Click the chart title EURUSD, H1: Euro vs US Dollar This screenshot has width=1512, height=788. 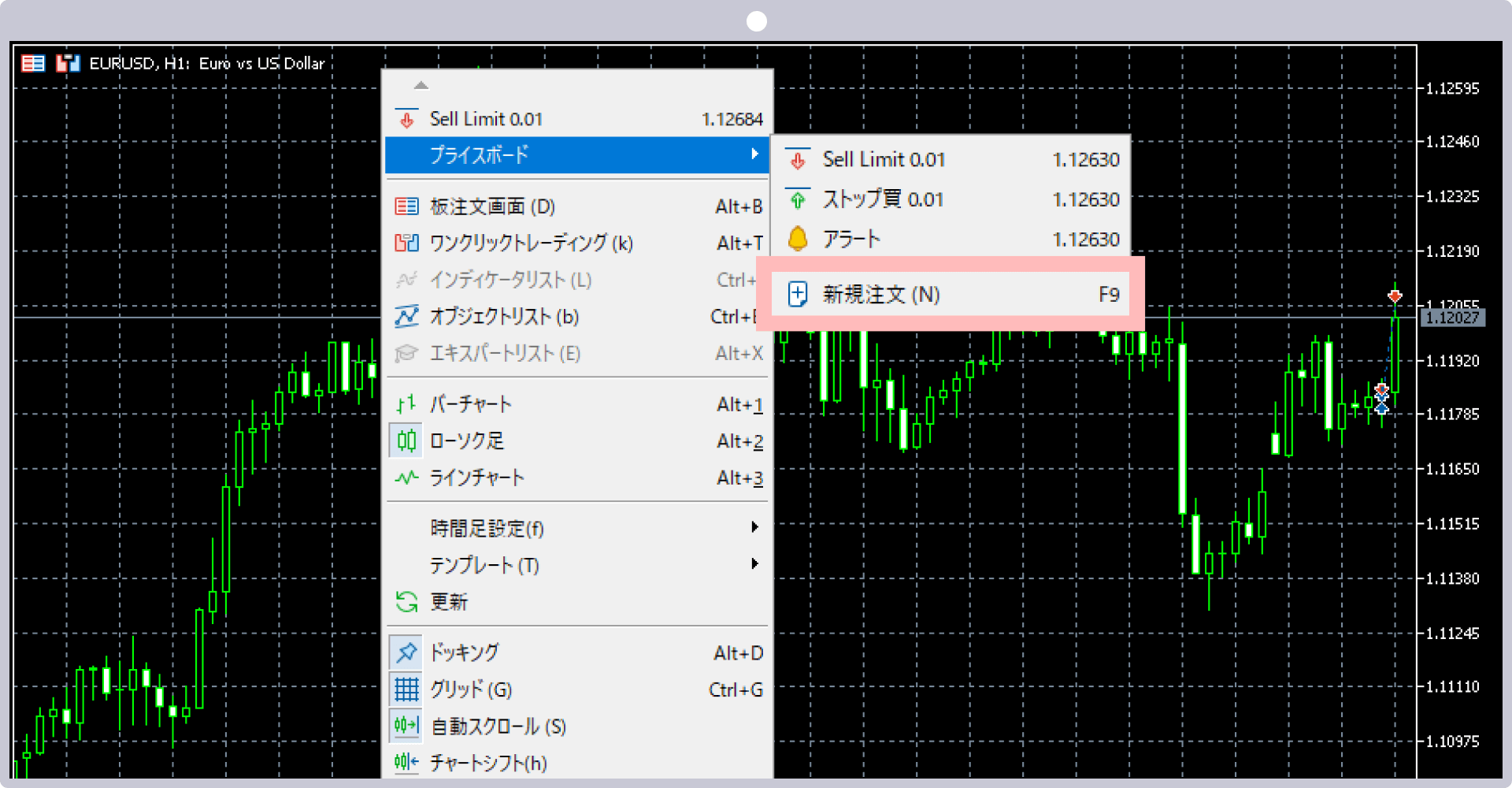point(207,63)
